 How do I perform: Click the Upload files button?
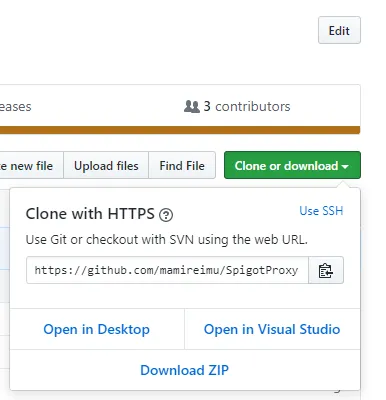[x=106, y=165]
